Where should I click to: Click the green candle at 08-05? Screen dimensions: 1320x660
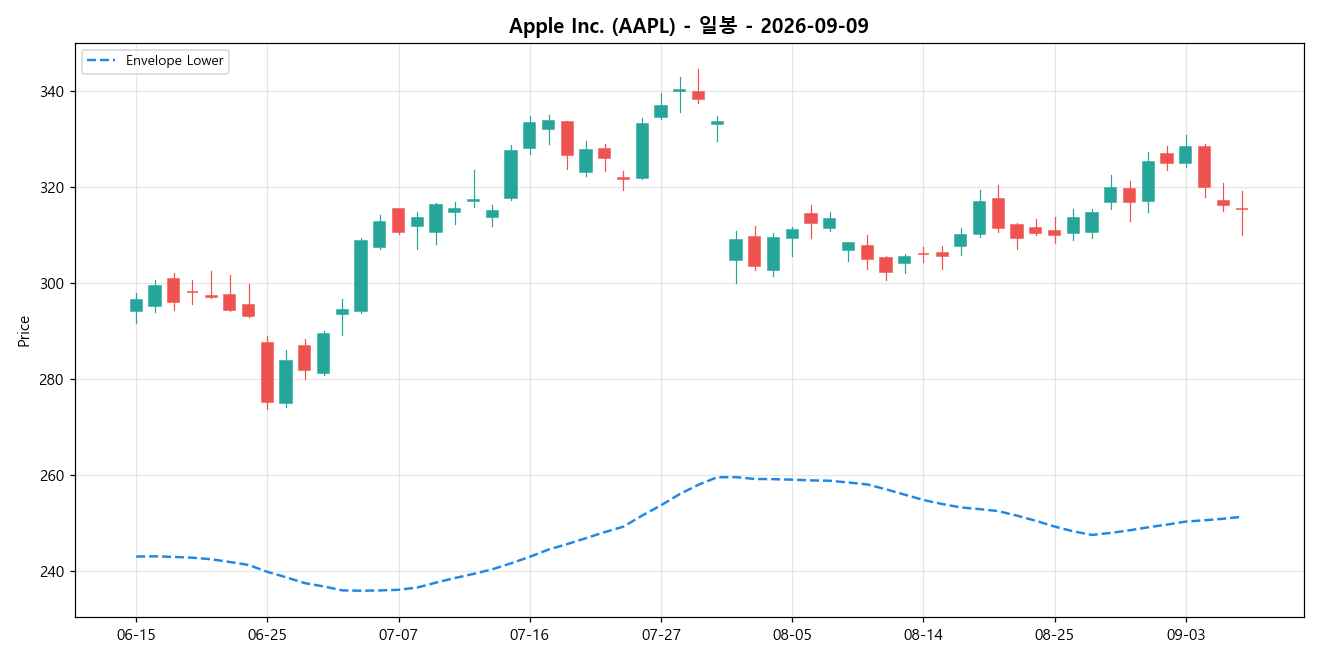tap(792, 234)
